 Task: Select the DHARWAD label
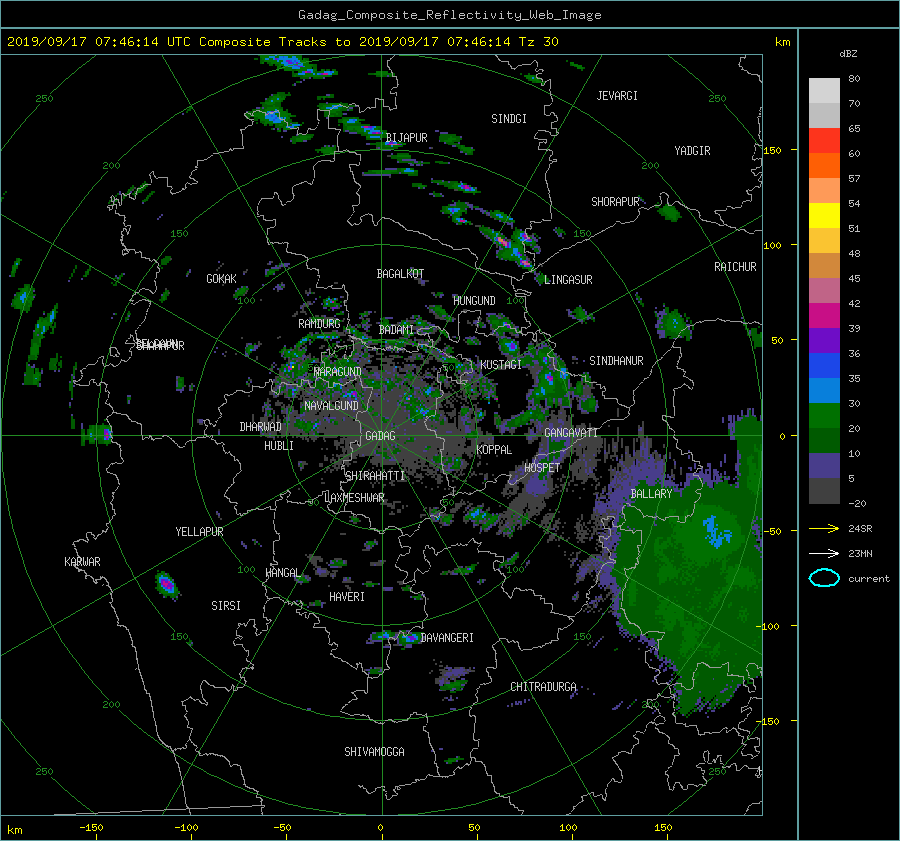pos(261,427)
